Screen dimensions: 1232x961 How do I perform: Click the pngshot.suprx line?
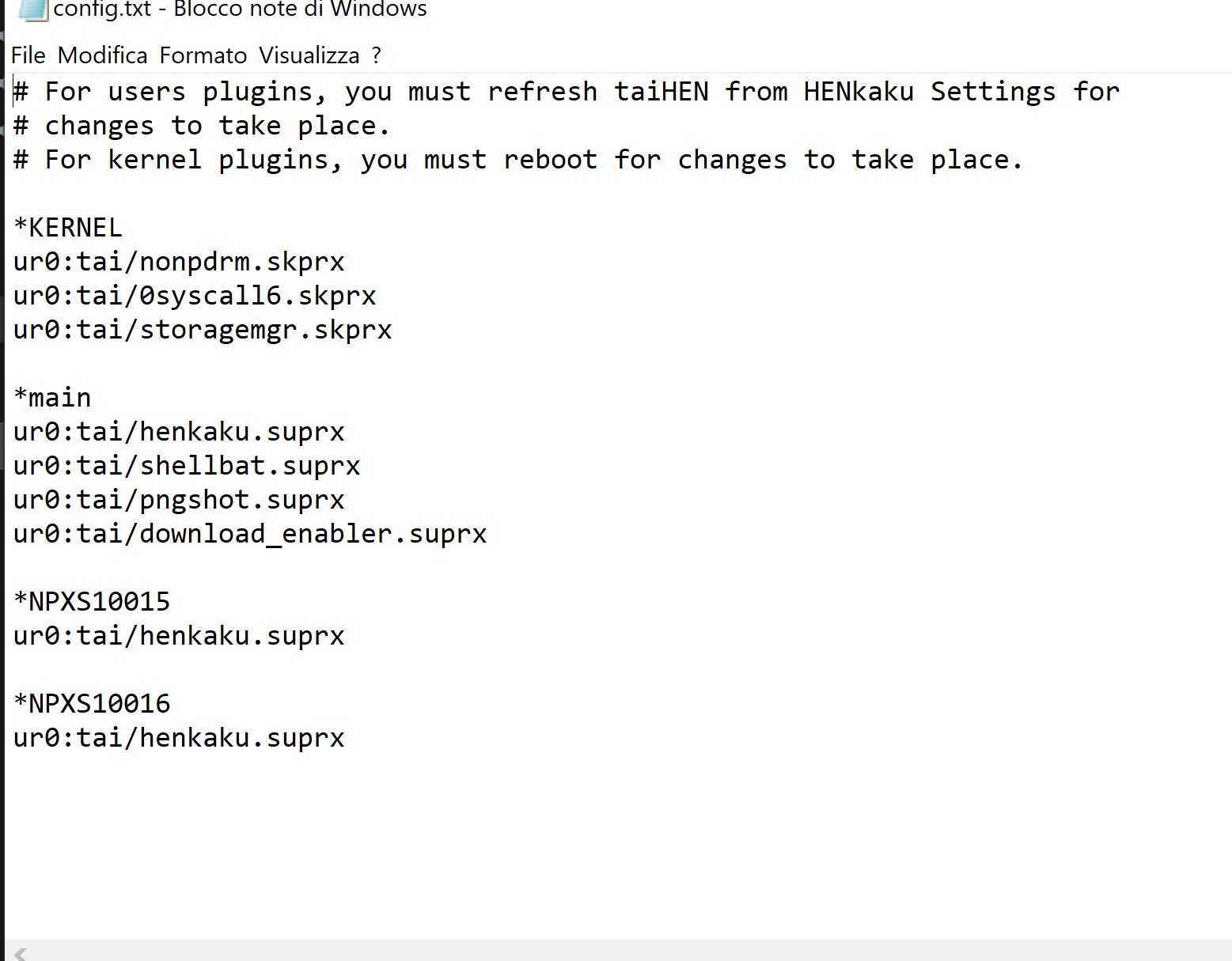pyautogui.click(x=179, y=500)
